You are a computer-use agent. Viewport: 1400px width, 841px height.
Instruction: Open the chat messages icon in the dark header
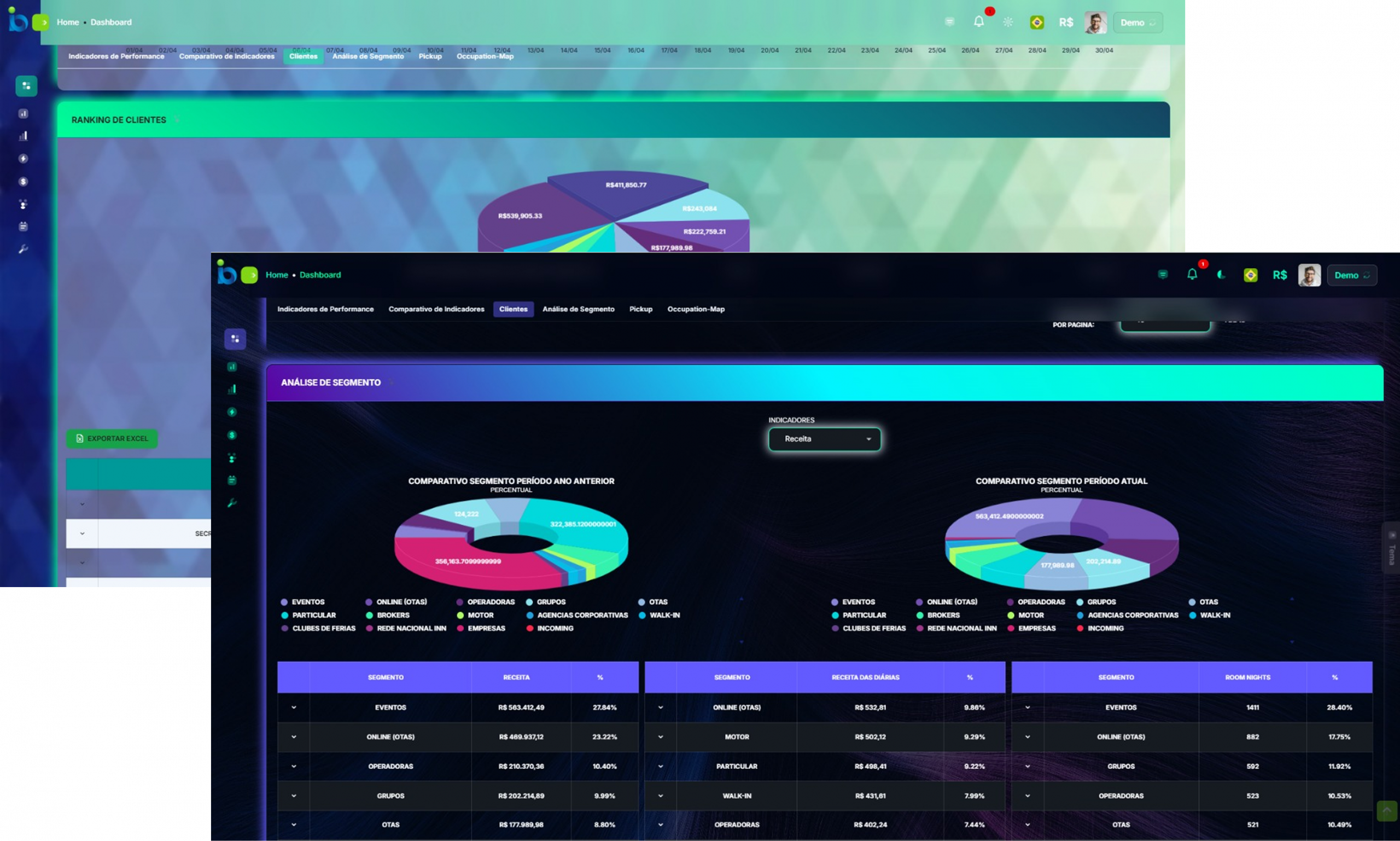point(1163,275)
